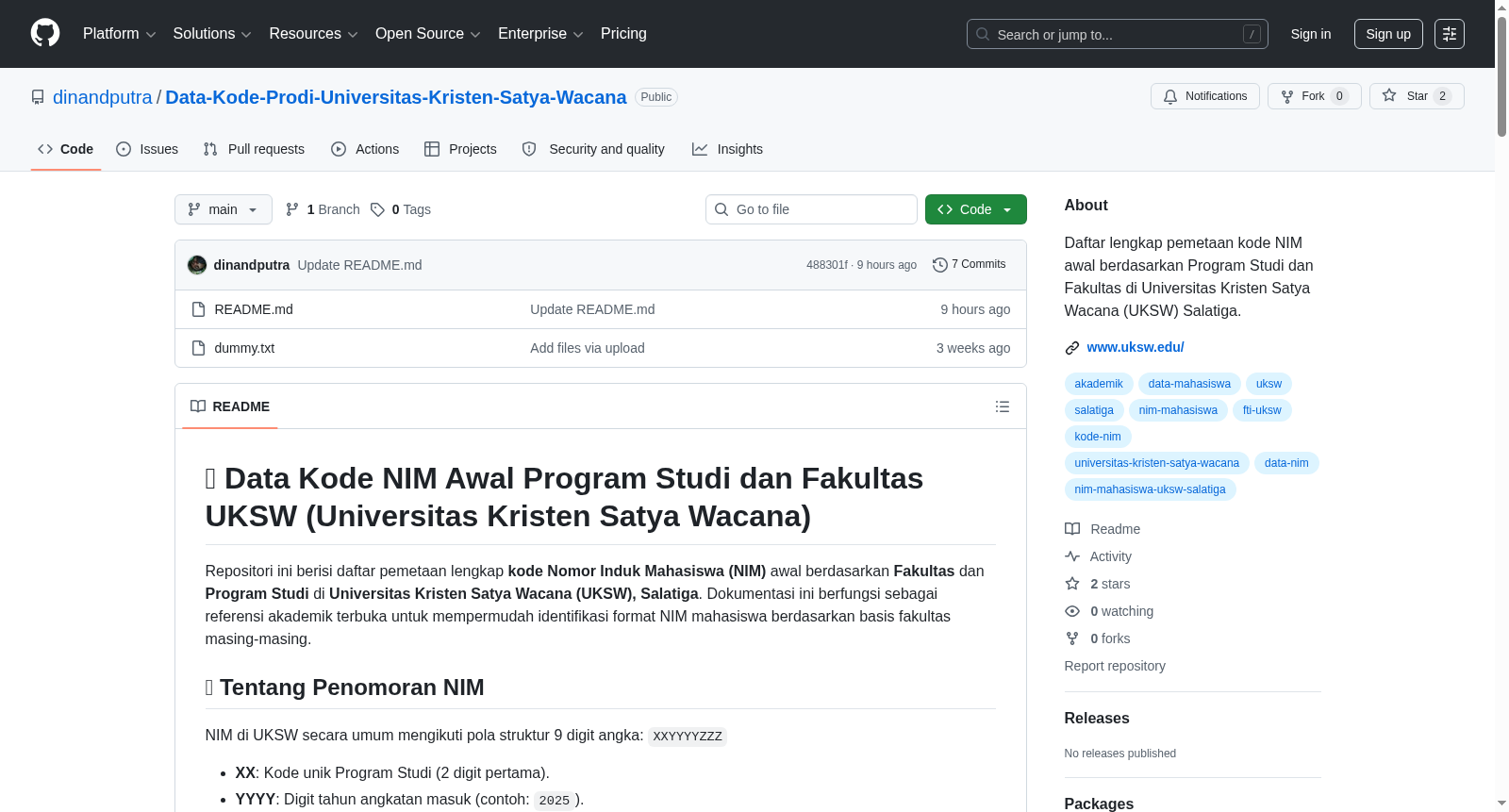Open commit 488301f
Screen dimensions: 1509x812
827,265
